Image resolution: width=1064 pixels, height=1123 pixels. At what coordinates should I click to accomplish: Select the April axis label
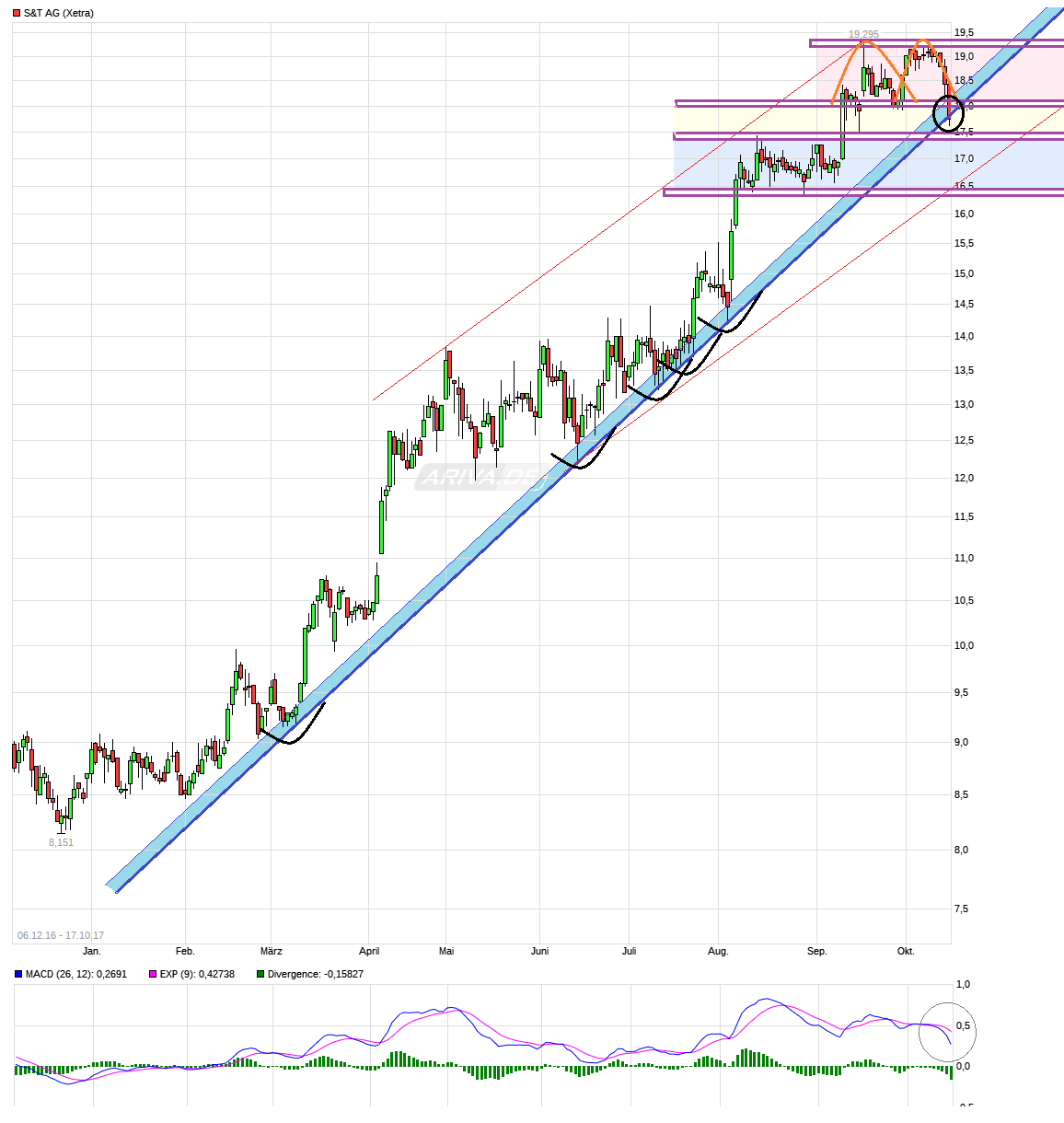369,952
